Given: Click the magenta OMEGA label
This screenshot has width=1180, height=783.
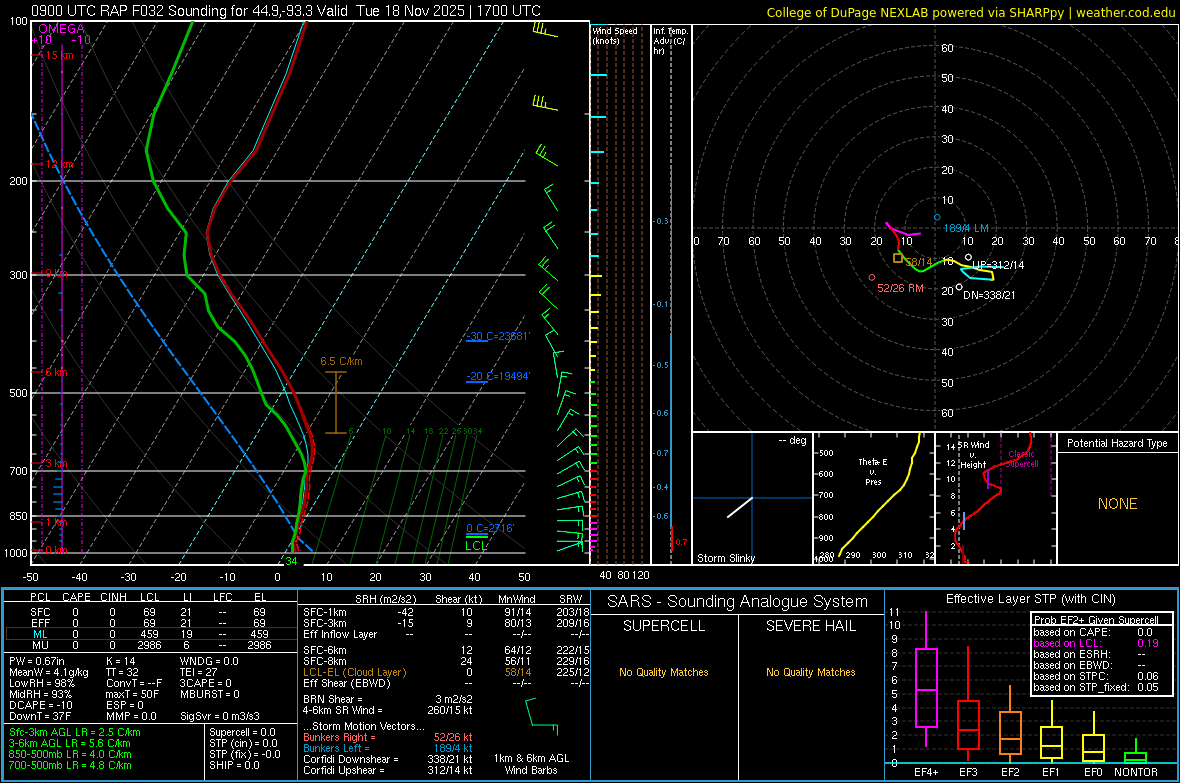Looking at the screenshot, I should point(62,29).
